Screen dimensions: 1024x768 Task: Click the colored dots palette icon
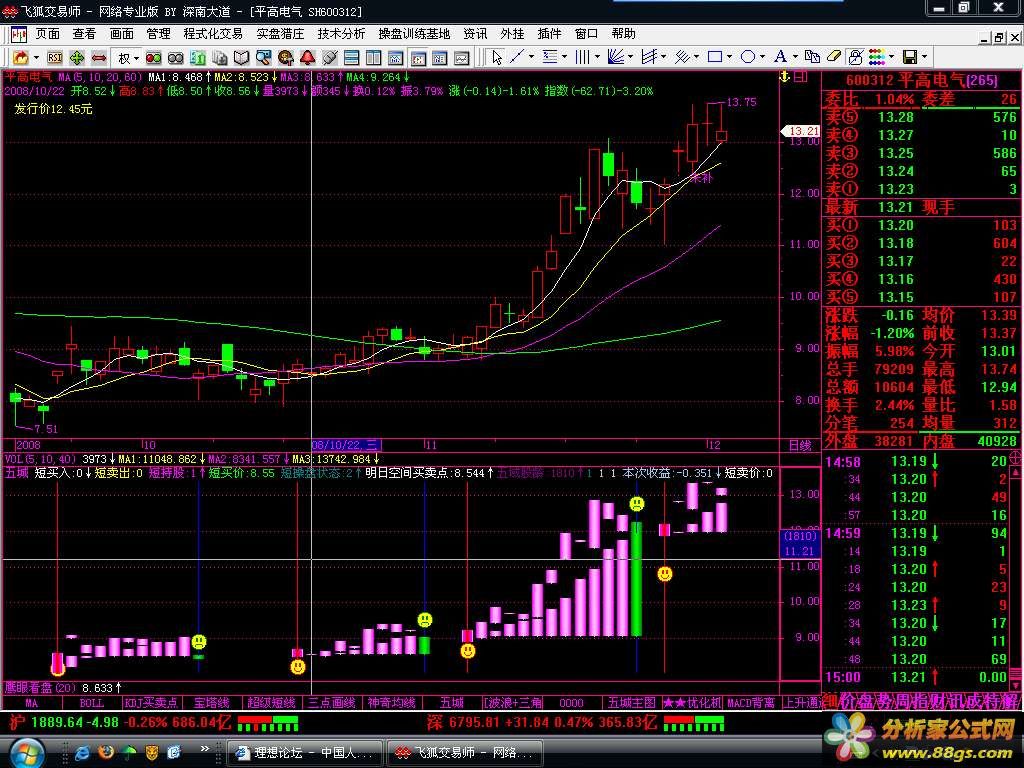pos(877,57)
